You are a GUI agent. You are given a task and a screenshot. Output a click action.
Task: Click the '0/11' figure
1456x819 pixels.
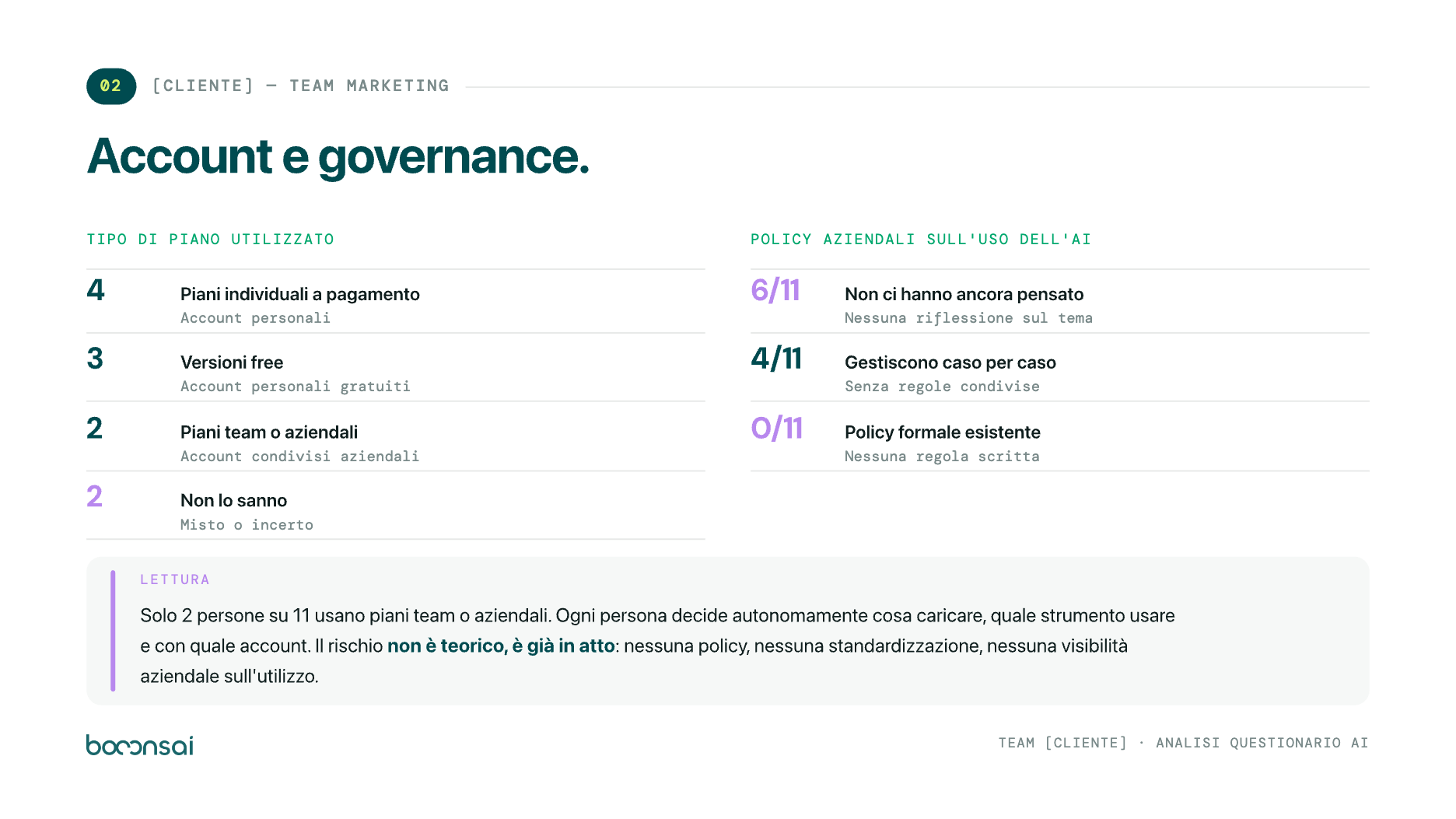[x=776, y=428]
